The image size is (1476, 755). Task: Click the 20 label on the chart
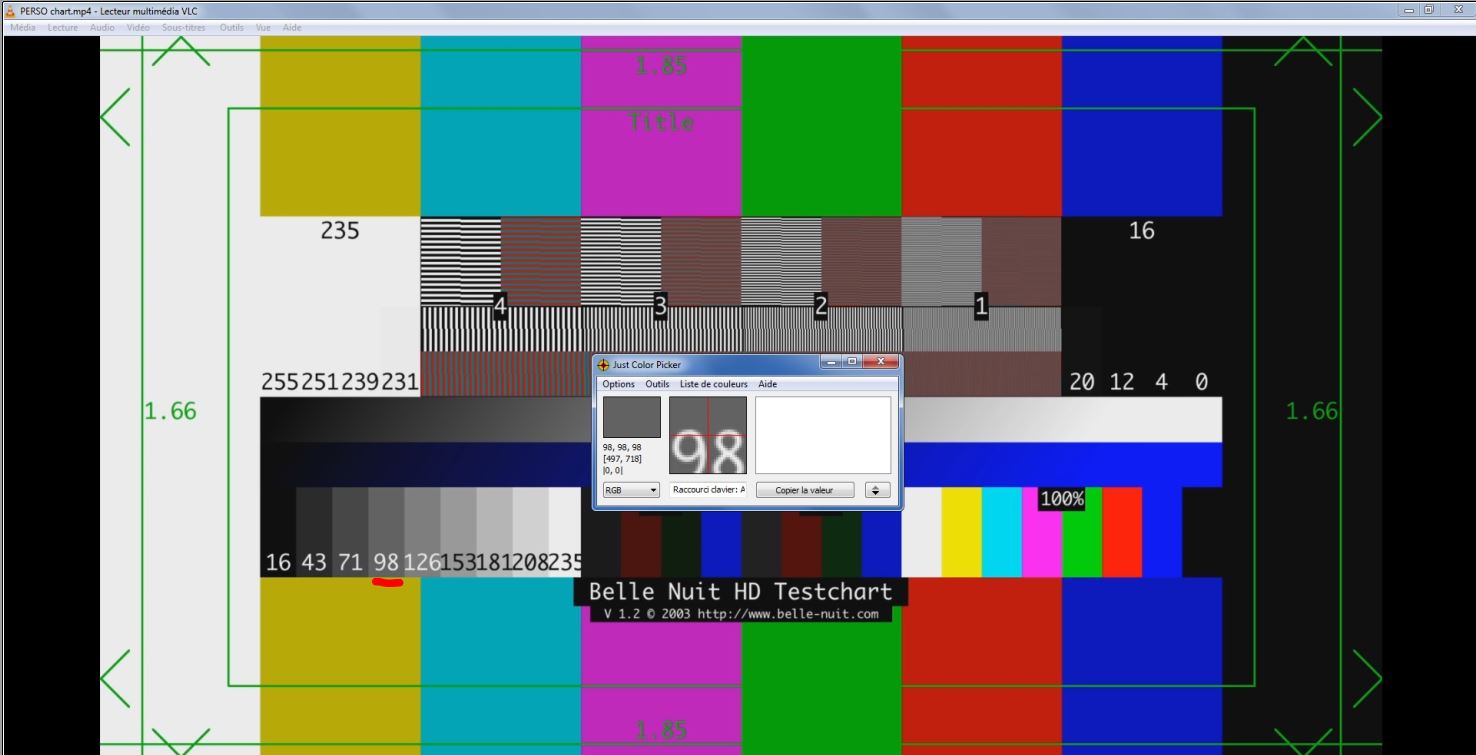tap(1082, 382)
